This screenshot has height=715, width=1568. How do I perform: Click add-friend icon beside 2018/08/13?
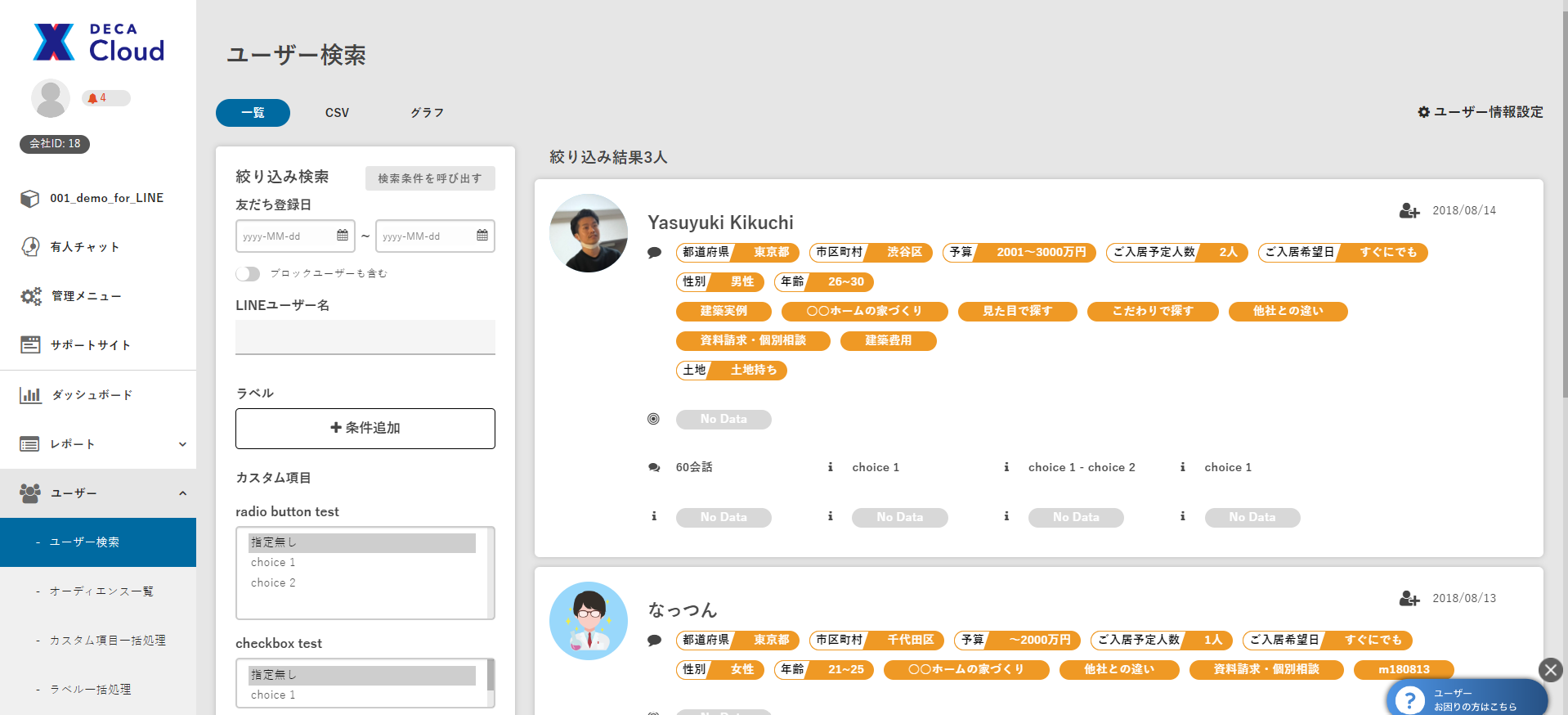pos(1409,599)
